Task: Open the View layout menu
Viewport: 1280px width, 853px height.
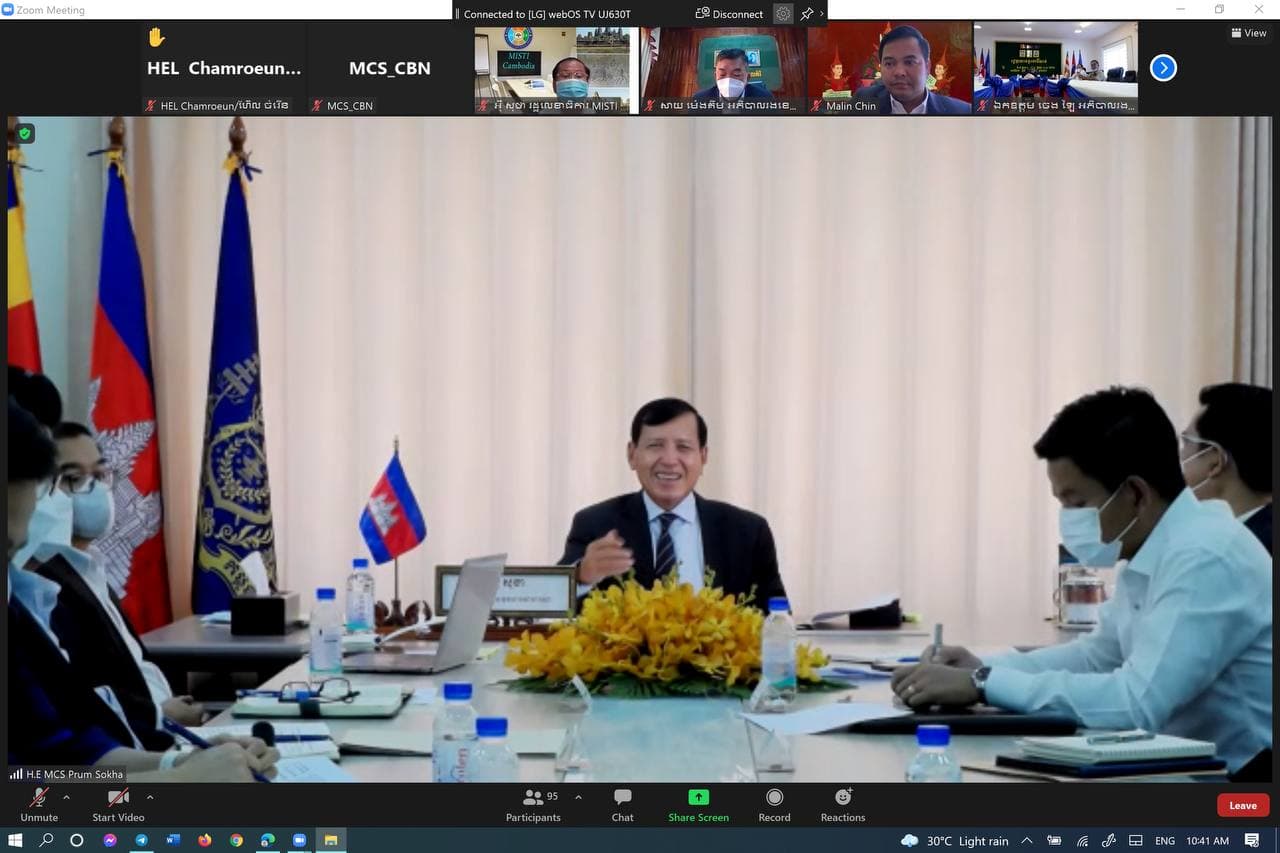Action: point(1249,33)
